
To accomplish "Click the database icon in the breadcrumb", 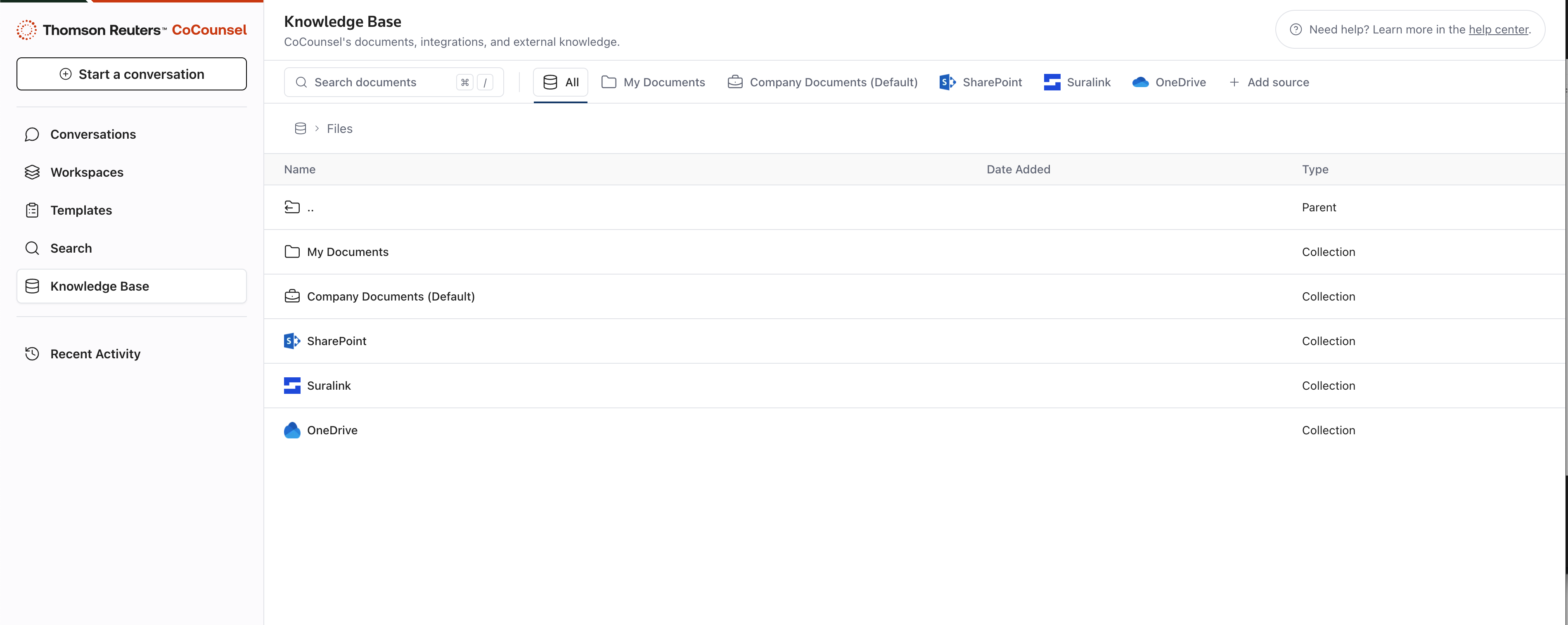I will click(300, 128).
